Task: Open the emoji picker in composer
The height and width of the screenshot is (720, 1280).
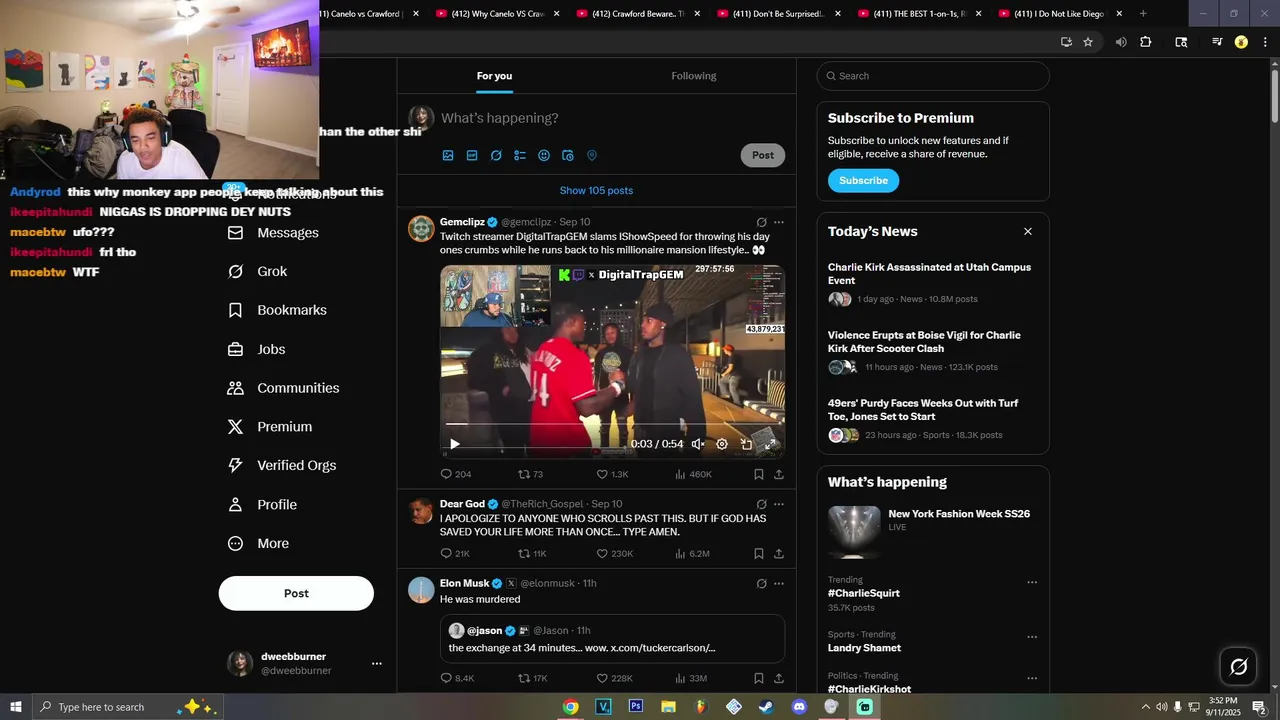Action: coord(544,155)
